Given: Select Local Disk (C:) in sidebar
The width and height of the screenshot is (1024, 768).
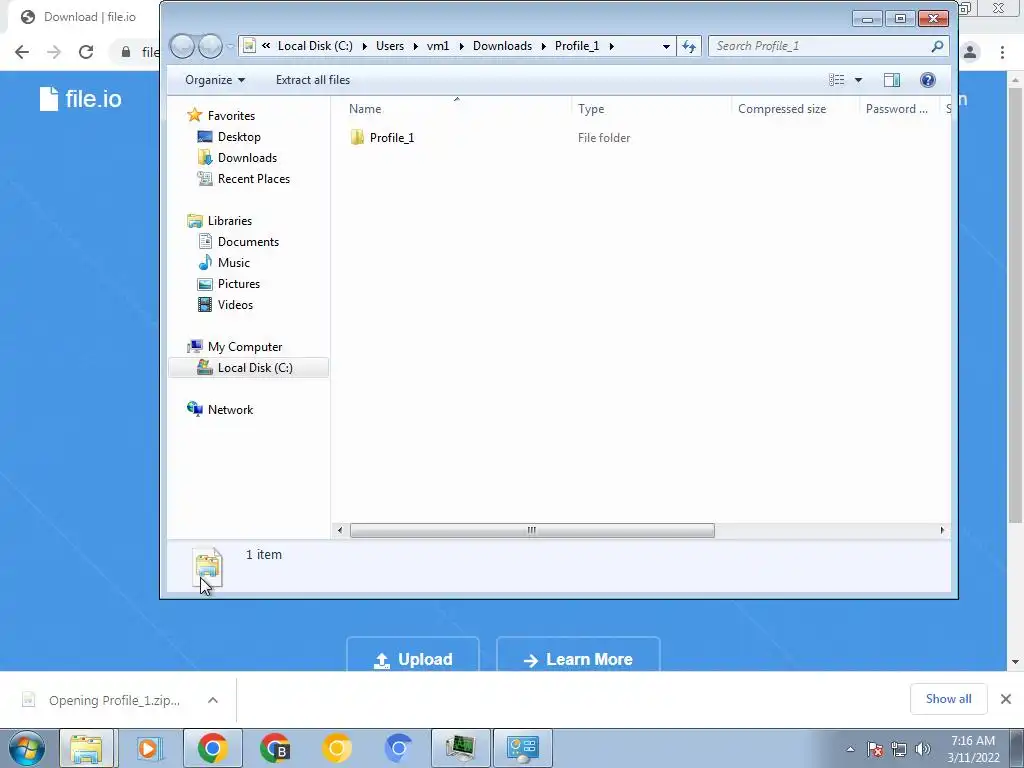Looking at the screenshot, I should point(249,368).
